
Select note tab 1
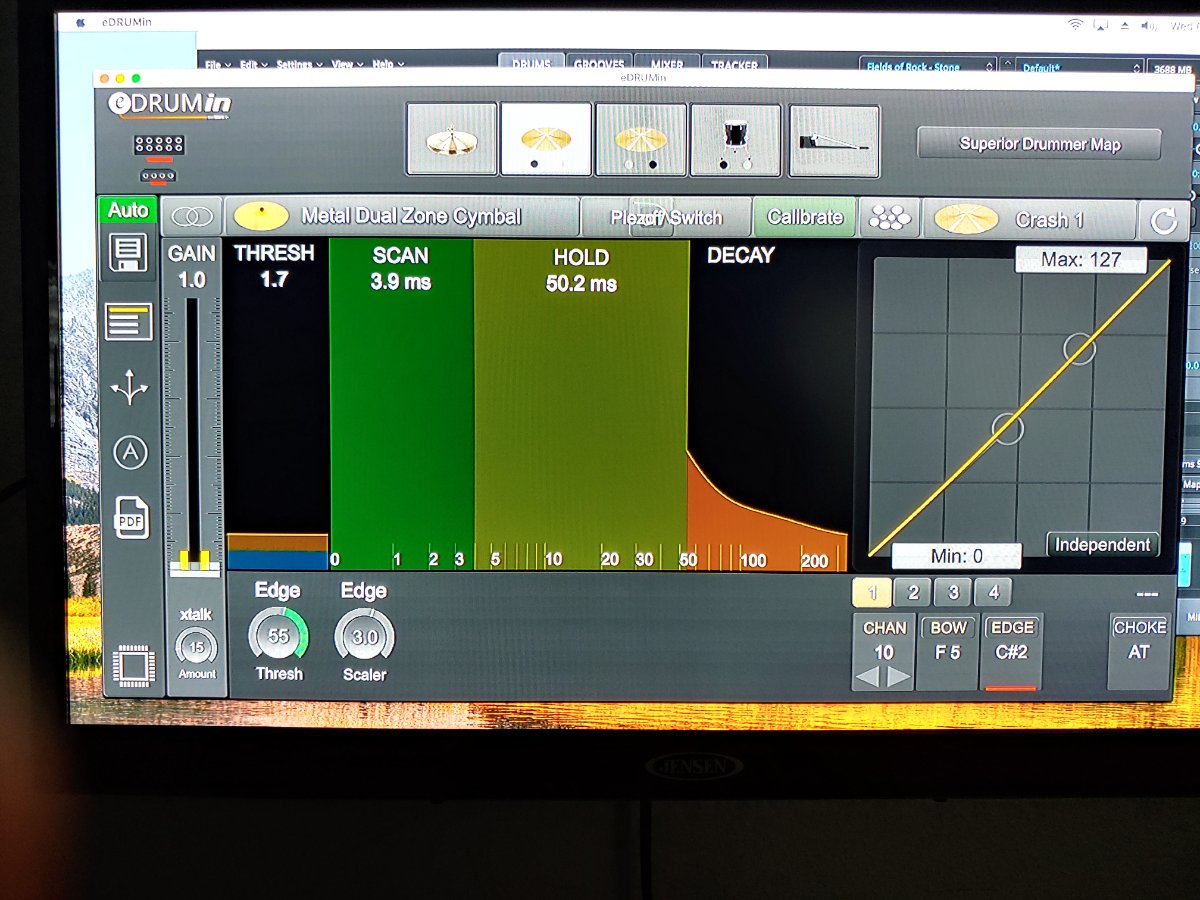872,593
